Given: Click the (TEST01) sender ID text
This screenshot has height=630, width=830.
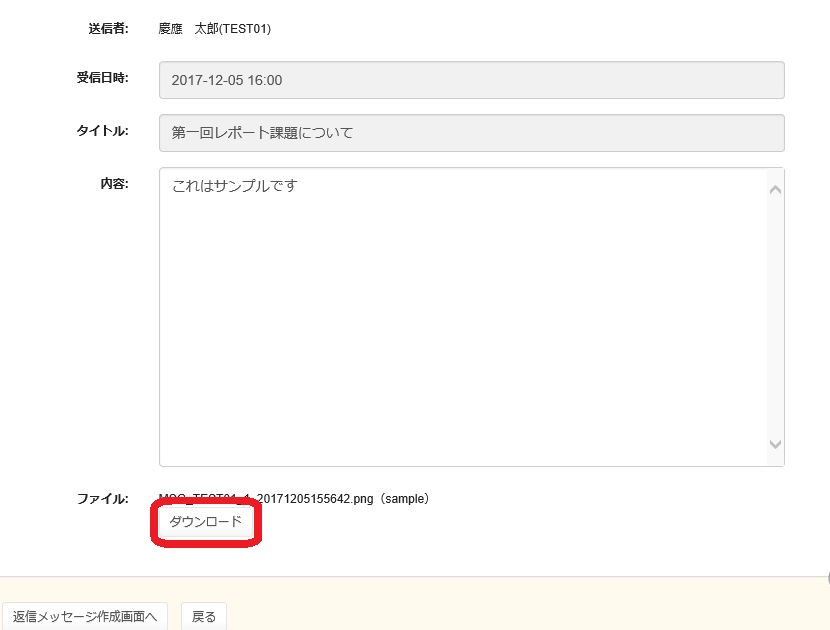Looking at the screenshot, I should point(244,29).
